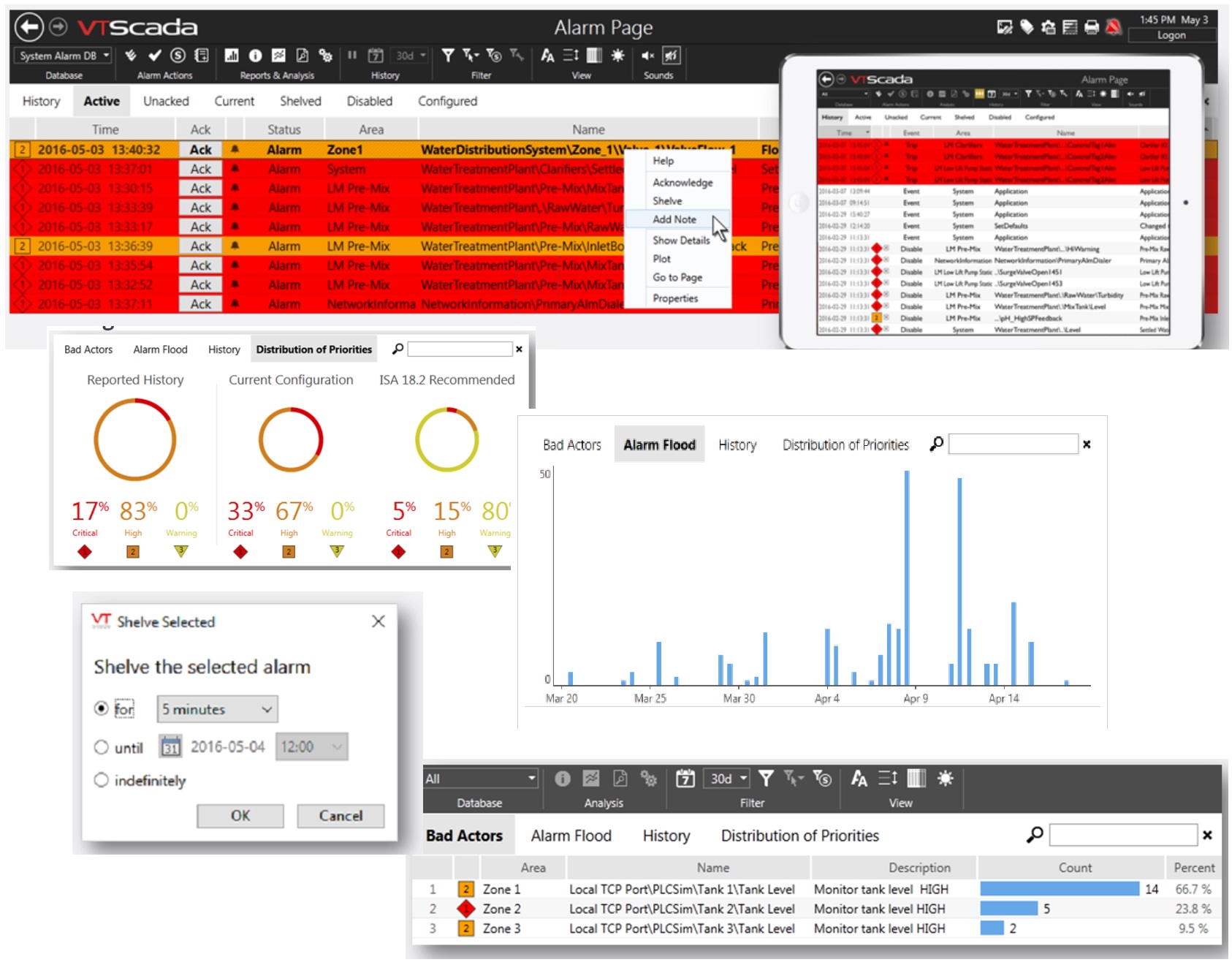This screenshot has width=1232, height=965.
Task: Go back with the round arrow button
Action: tap(29, 27)
